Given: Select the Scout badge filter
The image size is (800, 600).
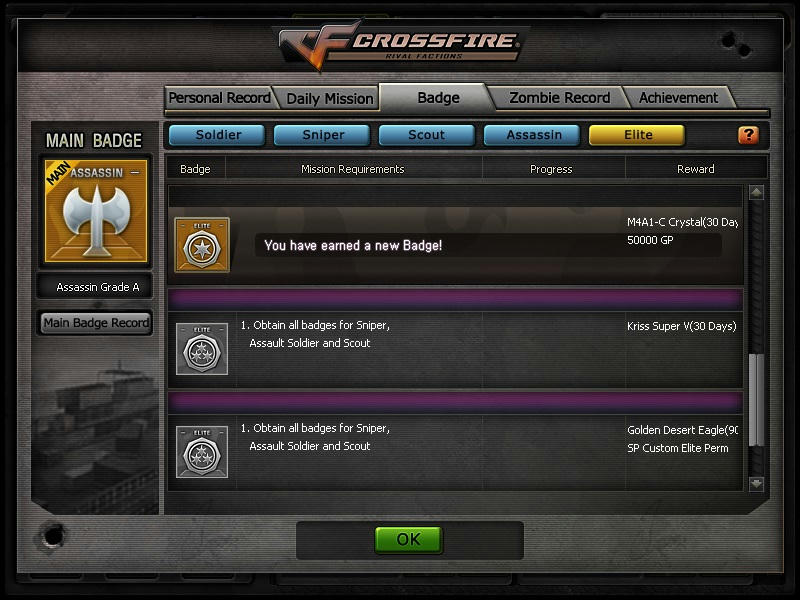Looking at the screenshot, I should point(427,135).
